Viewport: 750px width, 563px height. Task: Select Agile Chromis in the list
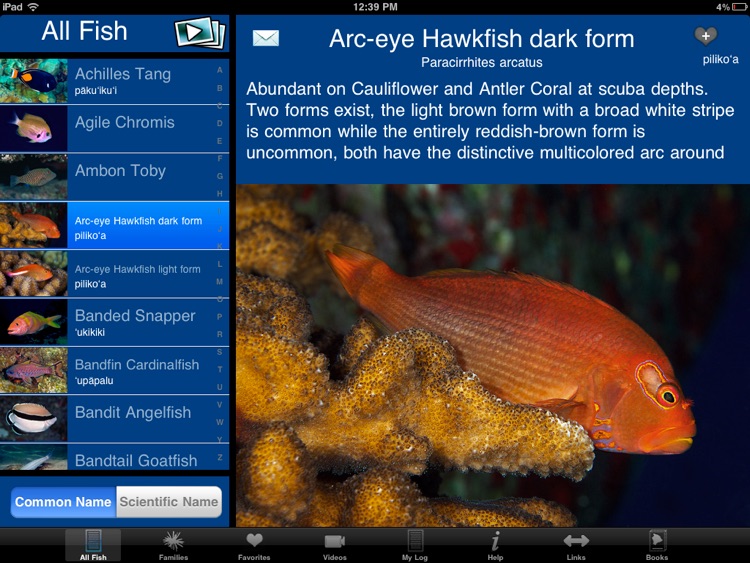[x=114, y=129]
